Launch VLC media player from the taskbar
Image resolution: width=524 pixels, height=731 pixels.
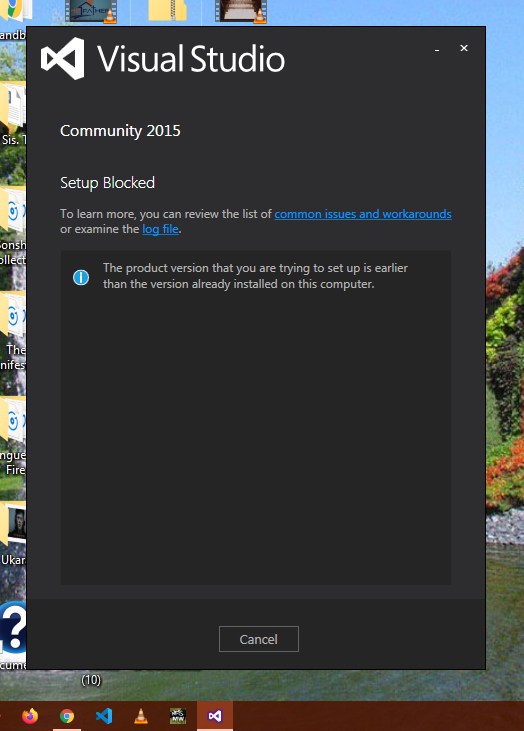(x=141, y=716)
